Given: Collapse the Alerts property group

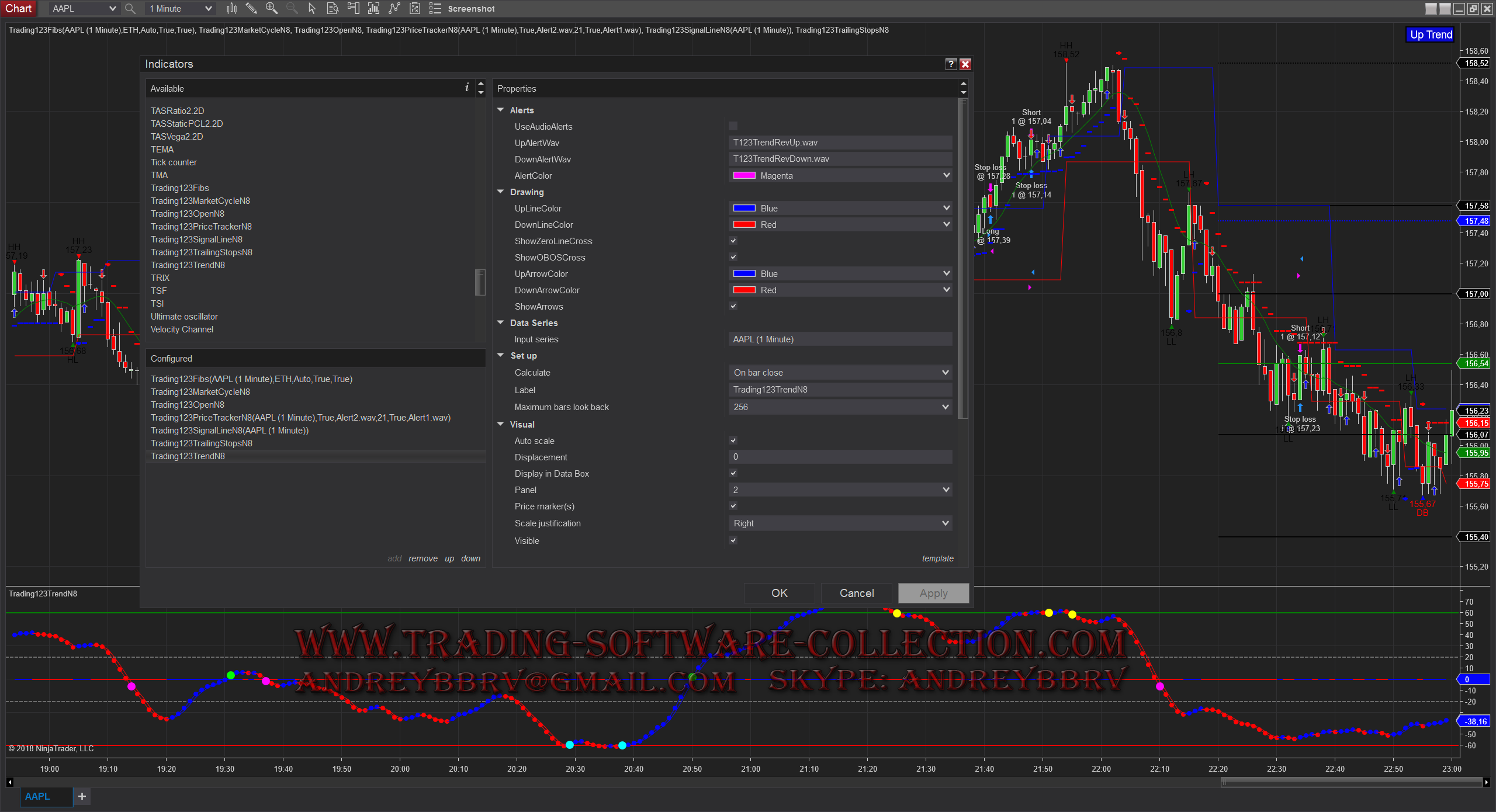Looking at the screenshot, I should pyautogui.click(x=501, y=110).
